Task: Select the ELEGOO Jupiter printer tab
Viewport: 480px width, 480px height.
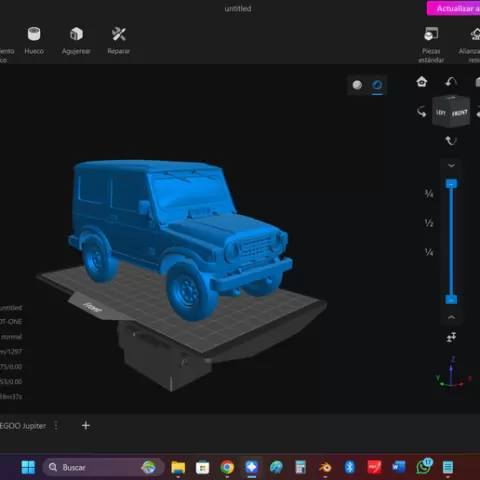Action: pos(23,426)
